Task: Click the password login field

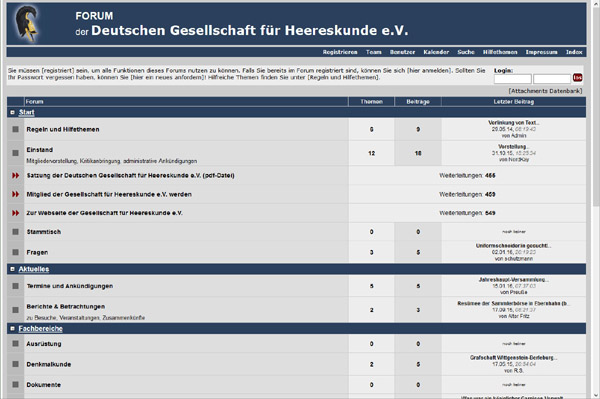Action: tap(552, 79)
